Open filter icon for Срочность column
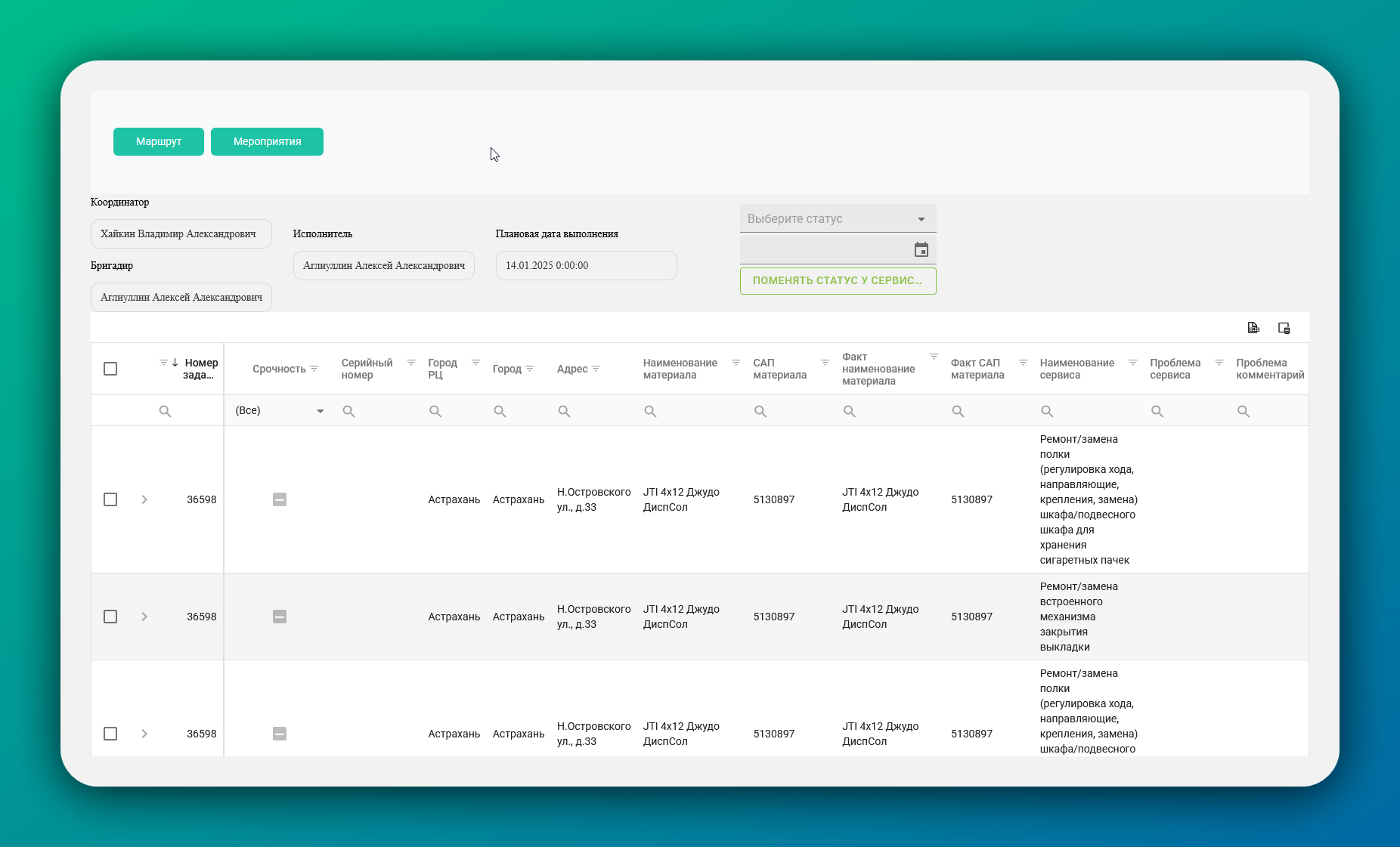The height and width of the screenshot is (847, 1400). (314, 369)
